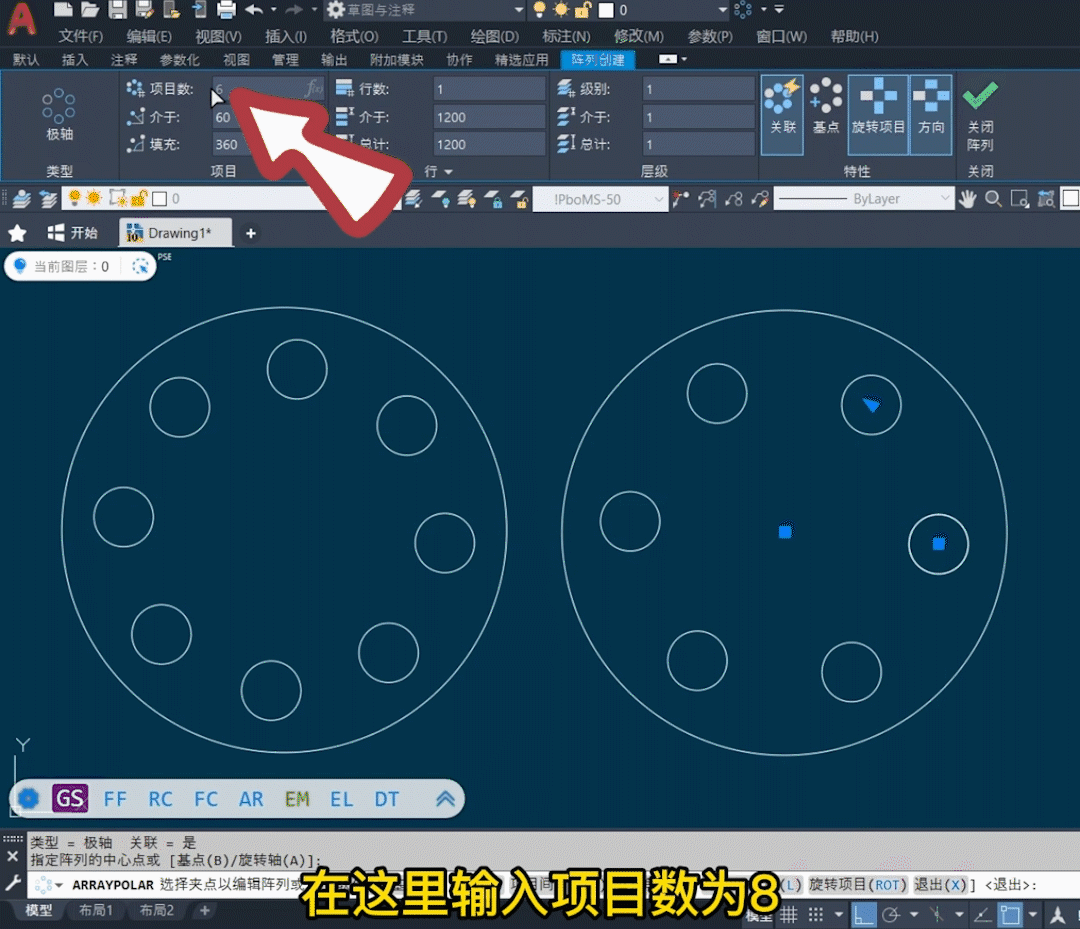Open the 开始 start tab

tap(73, 233)
